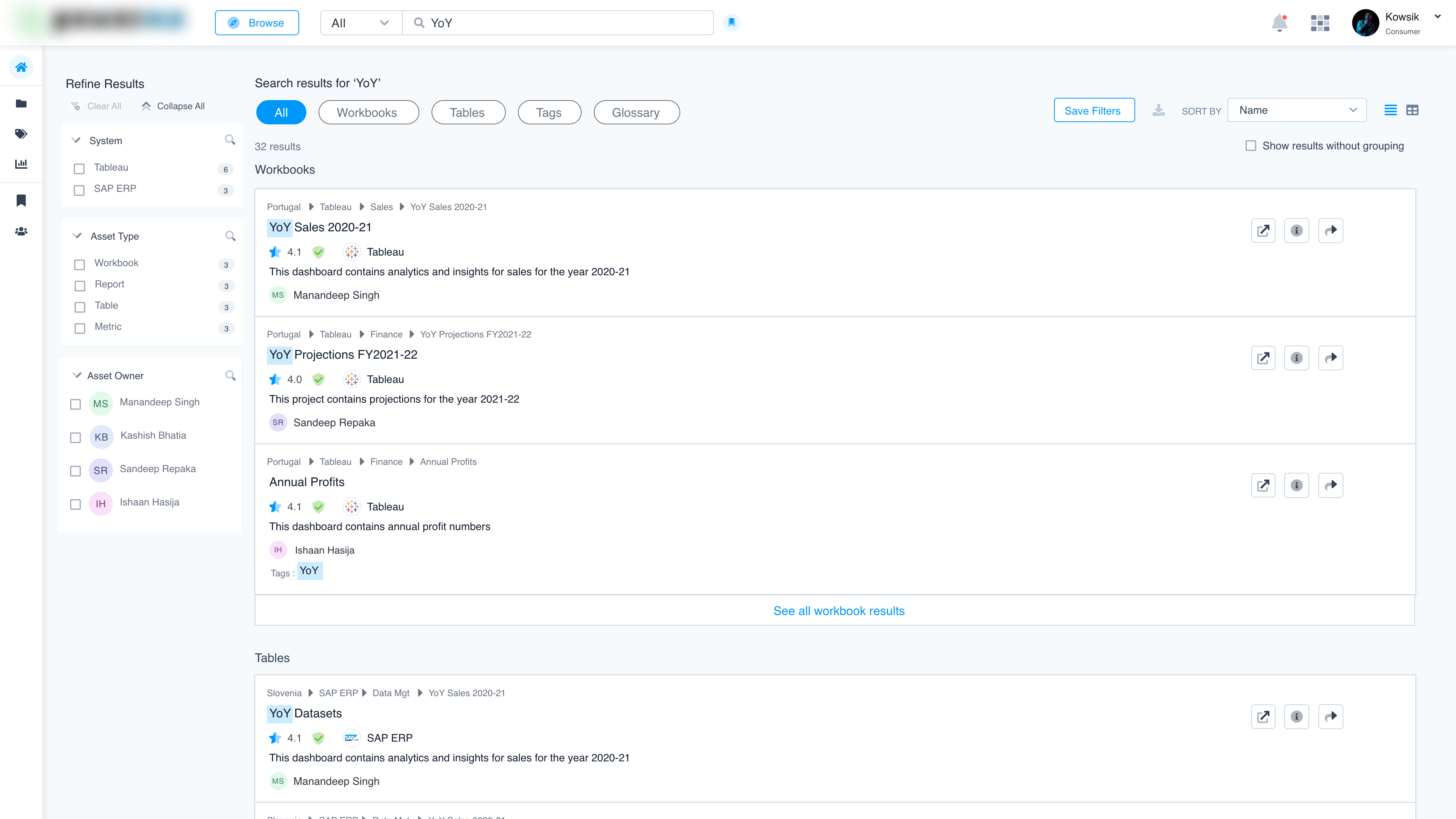Open the Sort By Name dropdown
This screenshot has width=1456, height=819.
click(x=1297, y=110)
